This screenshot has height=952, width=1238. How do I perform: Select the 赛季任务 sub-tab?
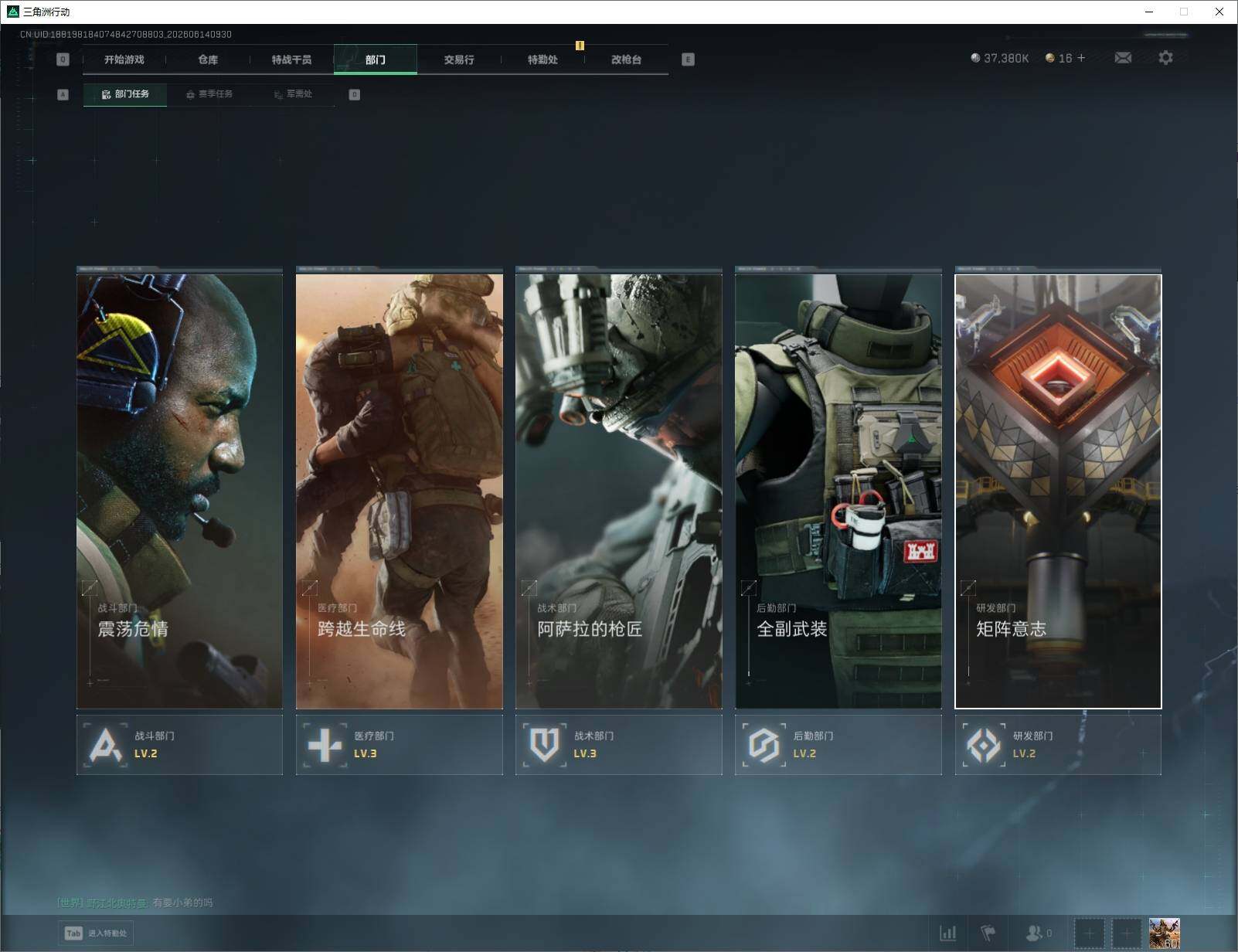tap(209, 94)
